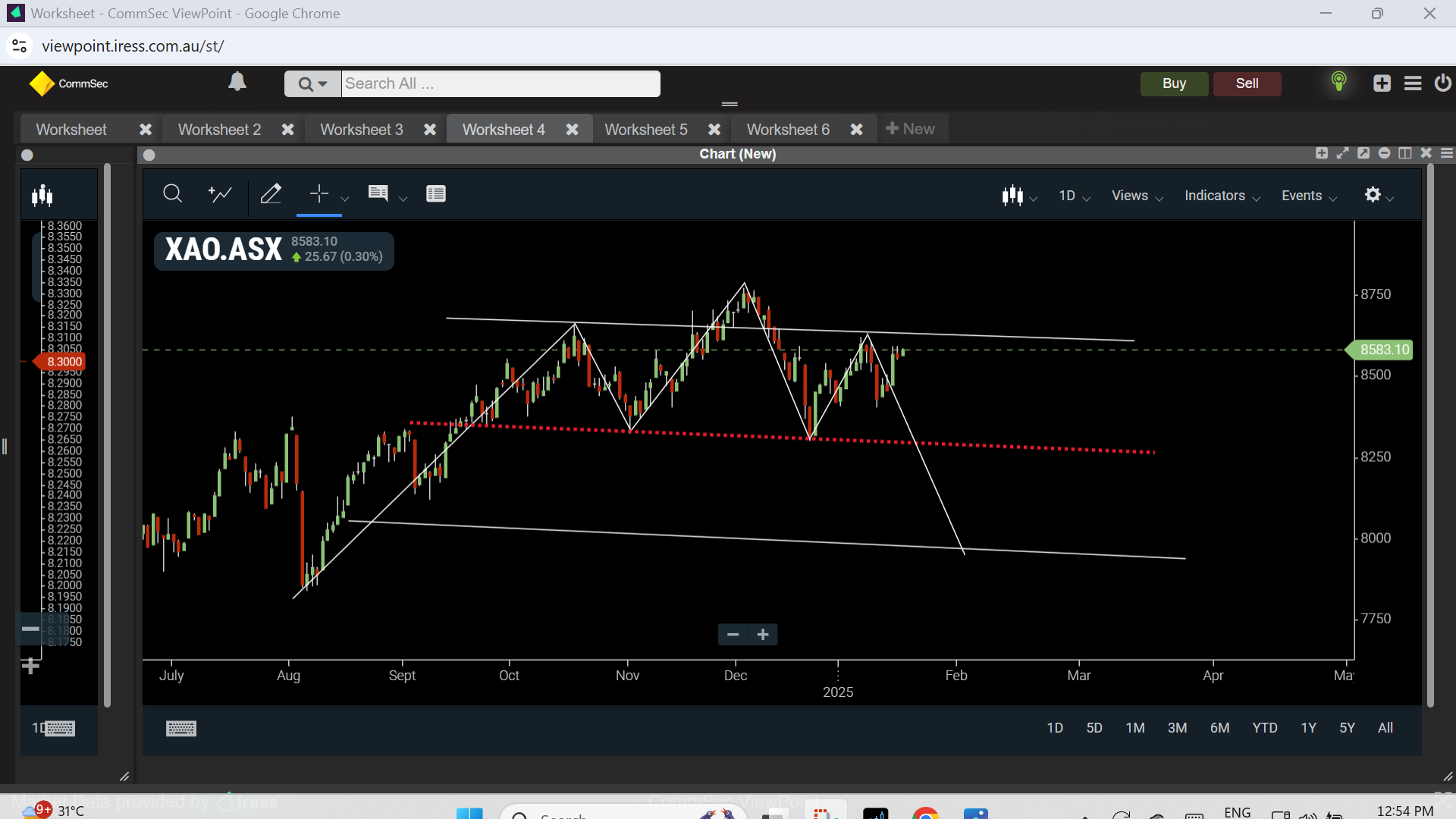Viewport: 1456px width, 819px height.
Task: Click the add-panel plus icon in chart title bar
Action: (x=1322, y=153)
